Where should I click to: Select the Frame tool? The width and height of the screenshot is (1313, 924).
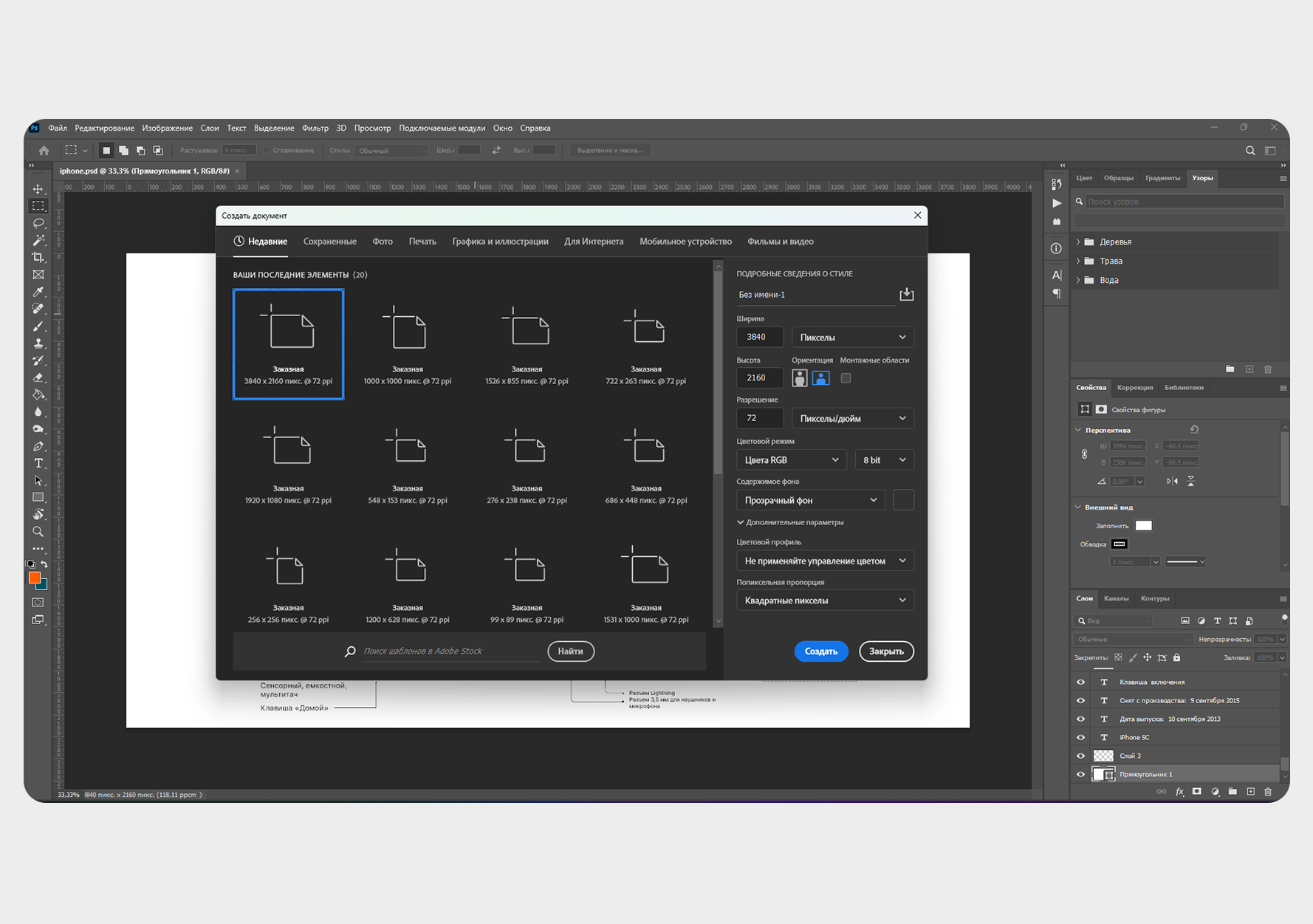coord(38,275)
